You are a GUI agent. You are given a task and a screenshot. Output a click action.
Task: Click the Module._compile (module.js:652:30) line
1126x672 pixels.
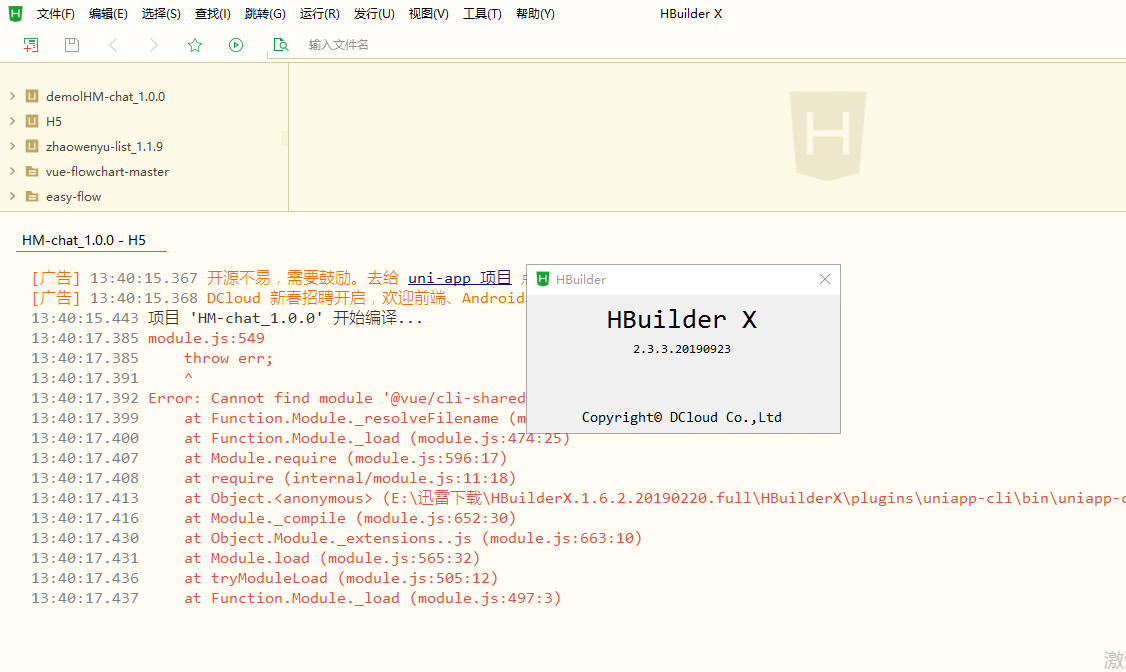350,518
